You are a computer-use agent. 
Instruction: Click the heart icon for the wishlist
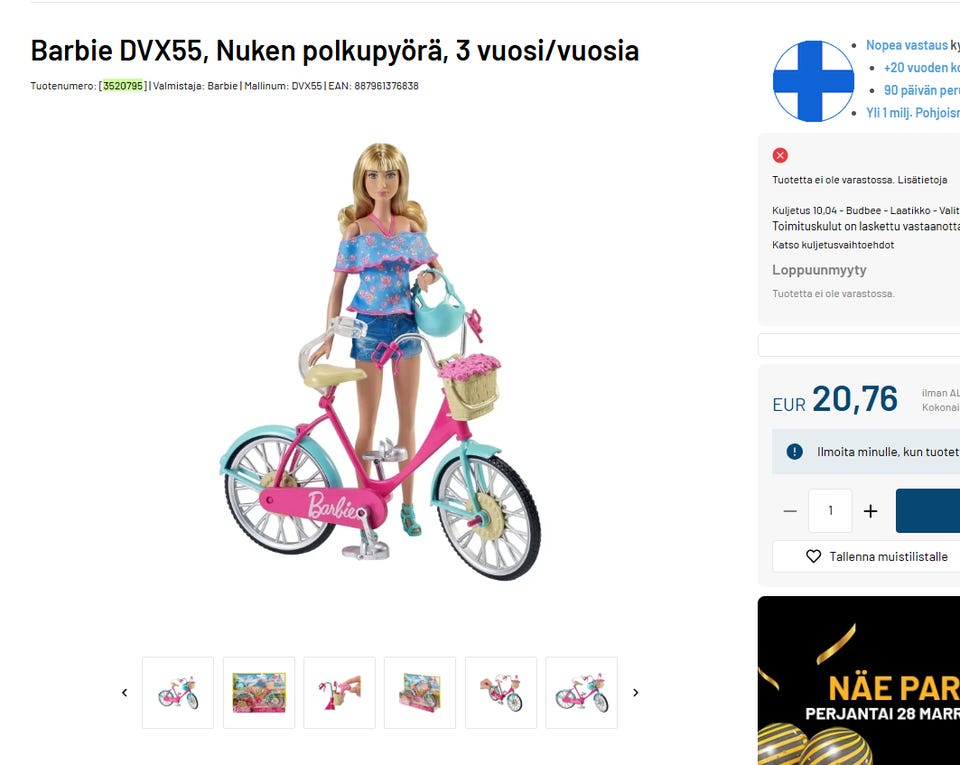tap(814, 556)
